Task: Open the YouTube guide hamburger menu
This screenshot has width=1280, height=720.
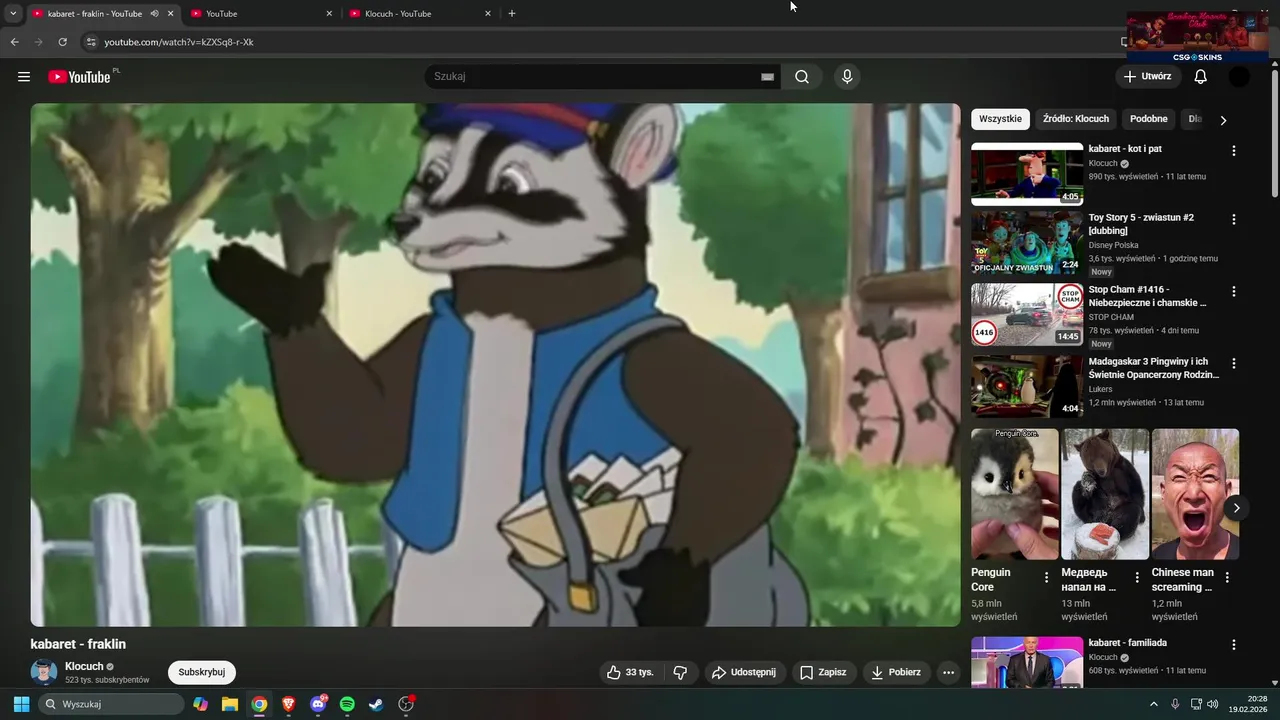Action: [24, 77]
